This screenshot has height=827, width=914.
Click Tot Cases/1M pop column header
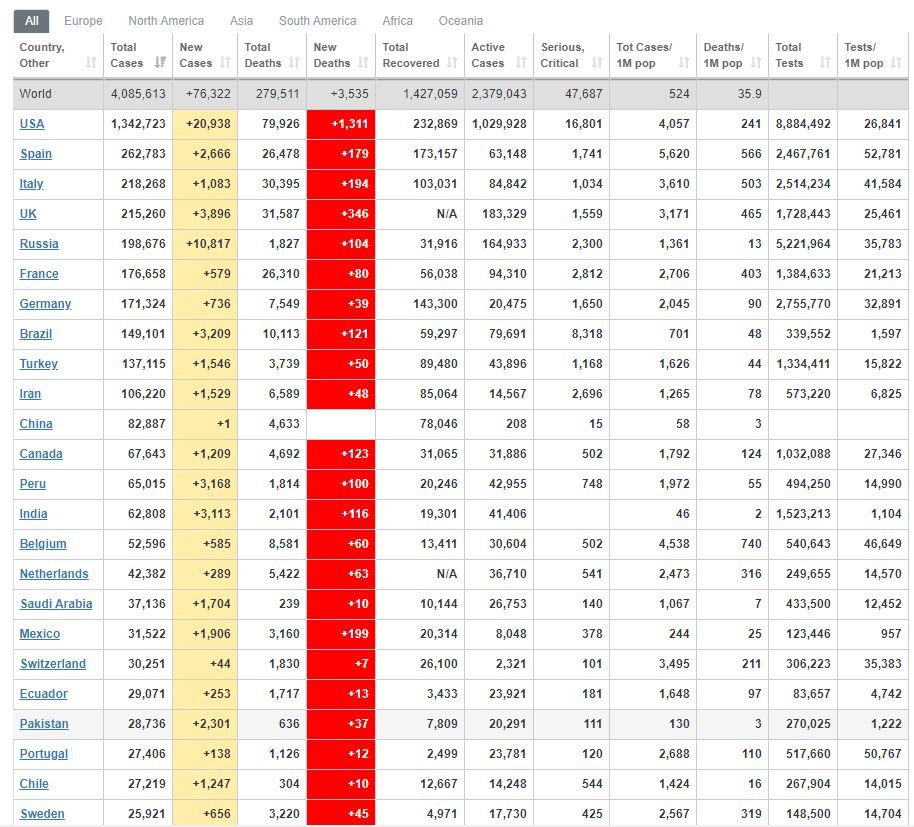click(x=645, y=55)
